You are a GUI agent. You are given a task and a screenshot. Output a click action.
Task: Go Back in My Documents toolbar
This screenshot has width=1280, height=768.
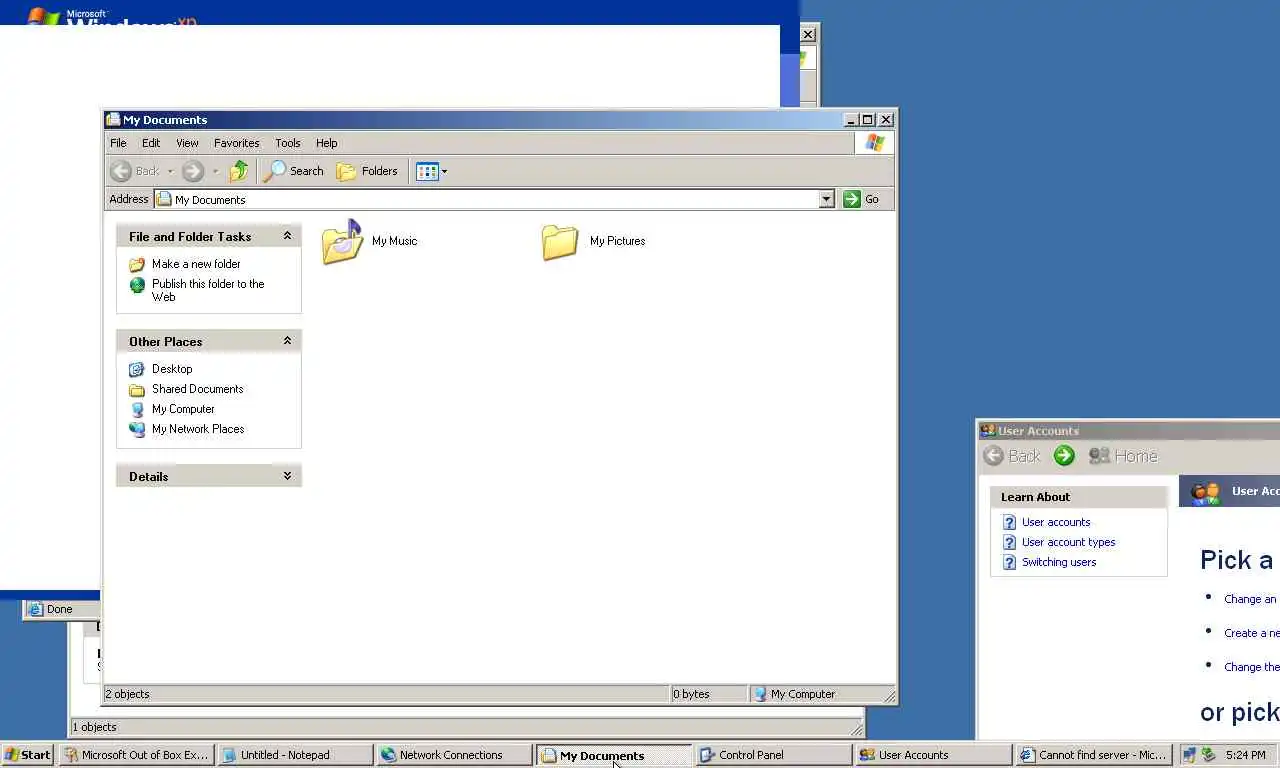coord(135,171)
